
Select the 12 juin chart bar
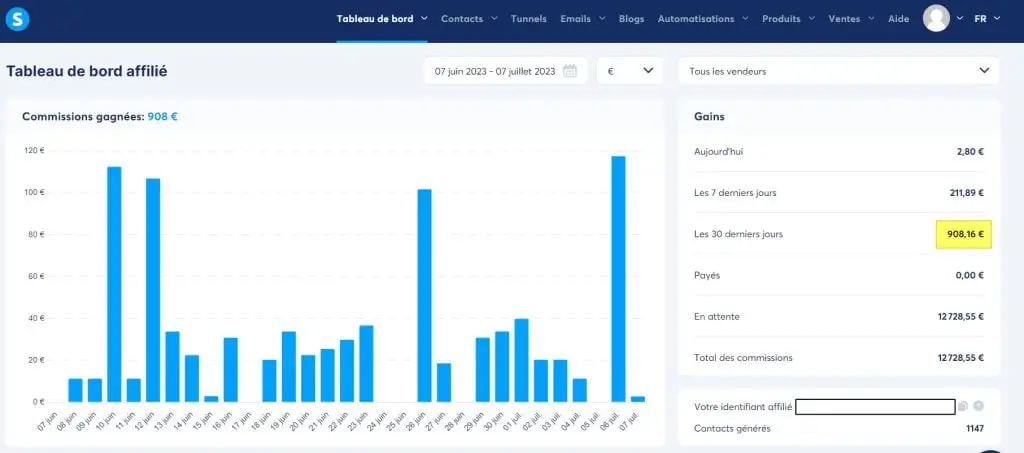click(x=153, y=290)
